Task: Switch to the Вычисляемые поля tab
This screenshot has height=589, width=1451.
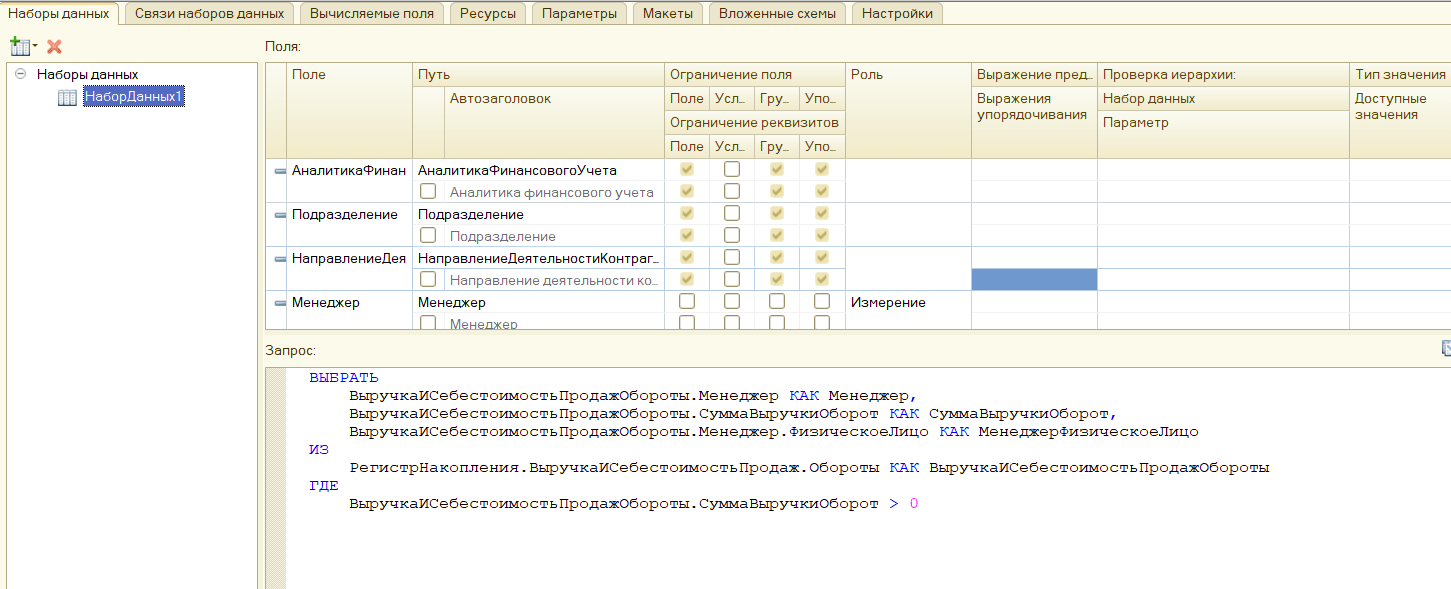Action: click(x=371, y=13)
